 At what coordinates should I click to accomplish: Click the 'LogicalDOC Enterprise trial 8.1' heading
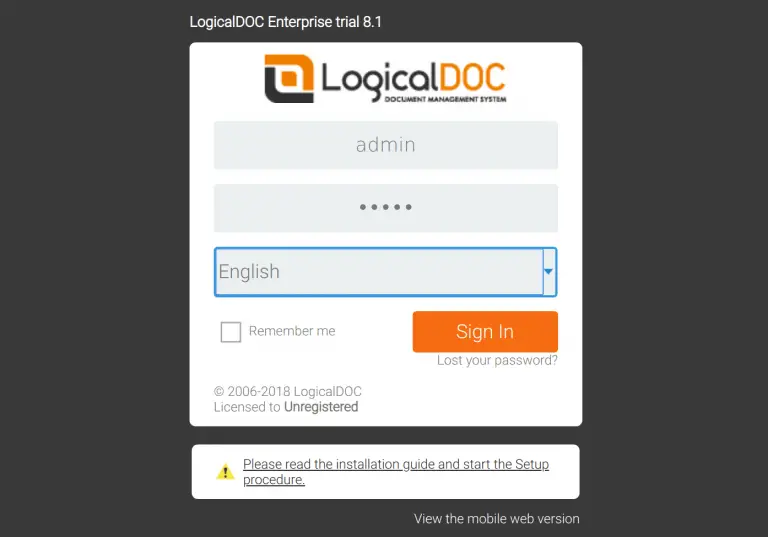tap(286, 22)
